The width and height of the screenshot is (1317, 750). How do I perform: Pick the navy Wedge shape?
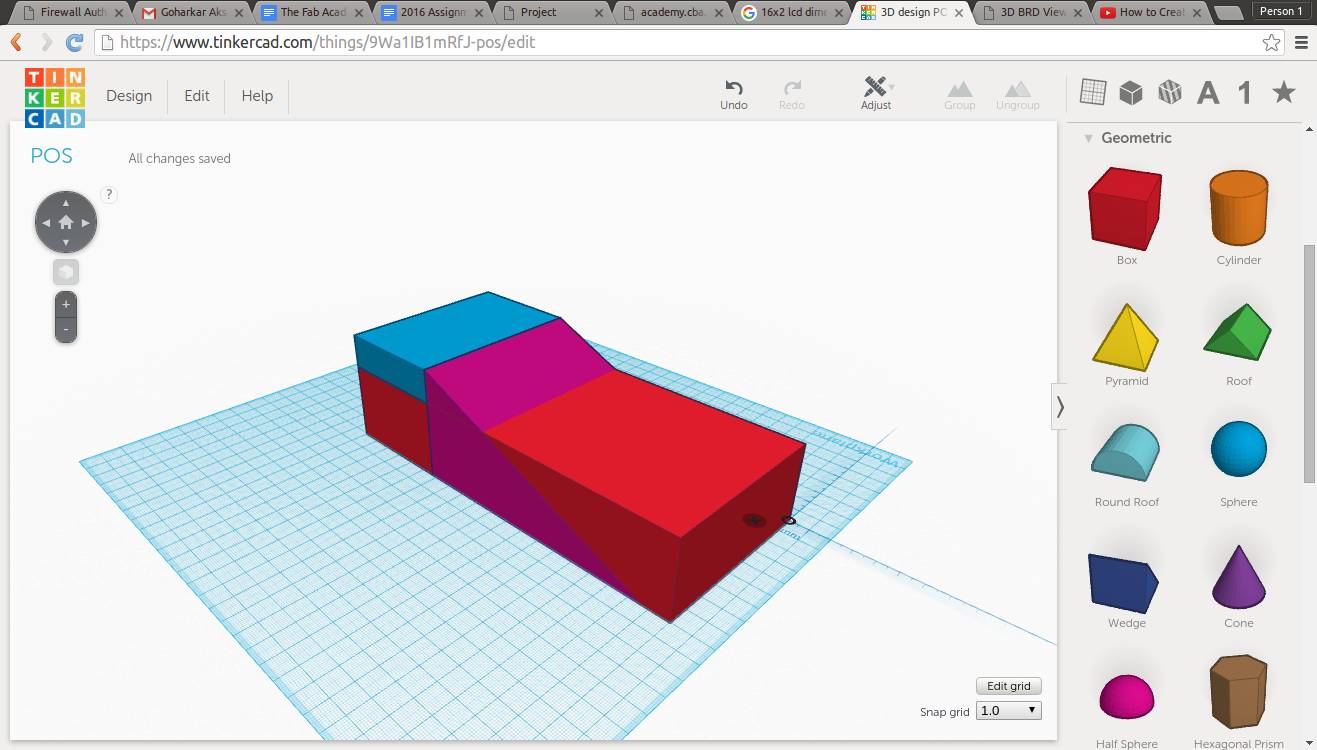(1124, 582)
